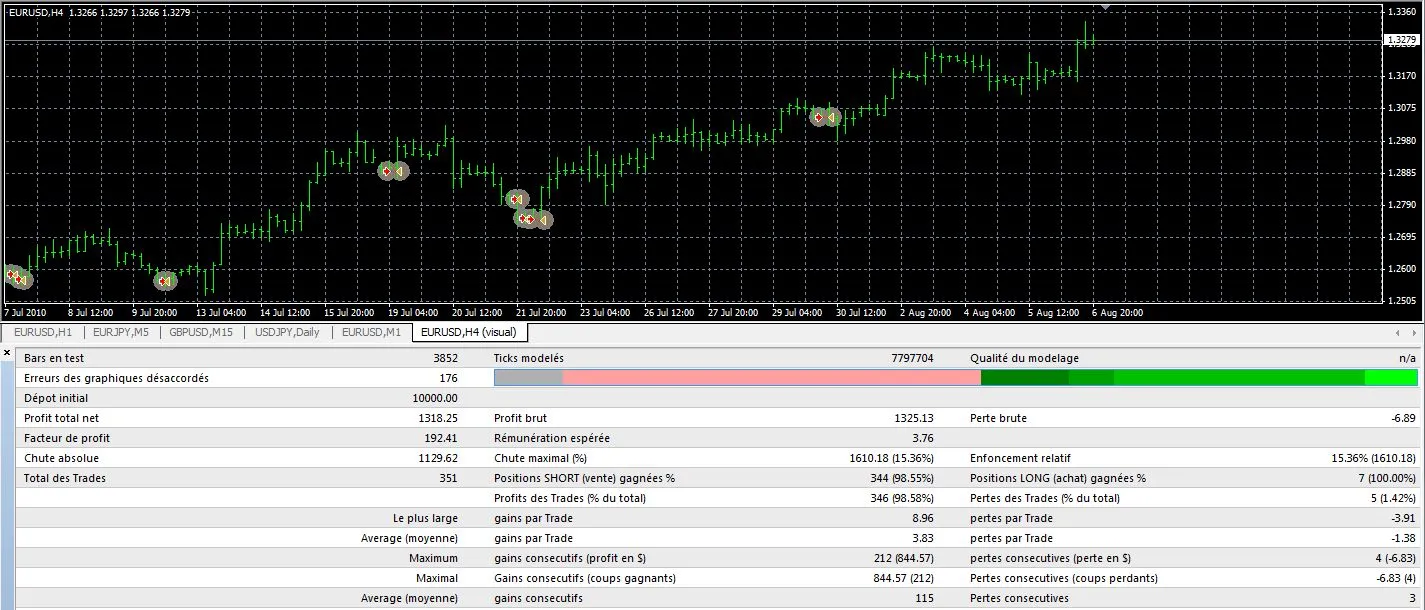Click the chart shift triangle marker
This screenshot has width=1425, height=610.
coord(1105,7)
